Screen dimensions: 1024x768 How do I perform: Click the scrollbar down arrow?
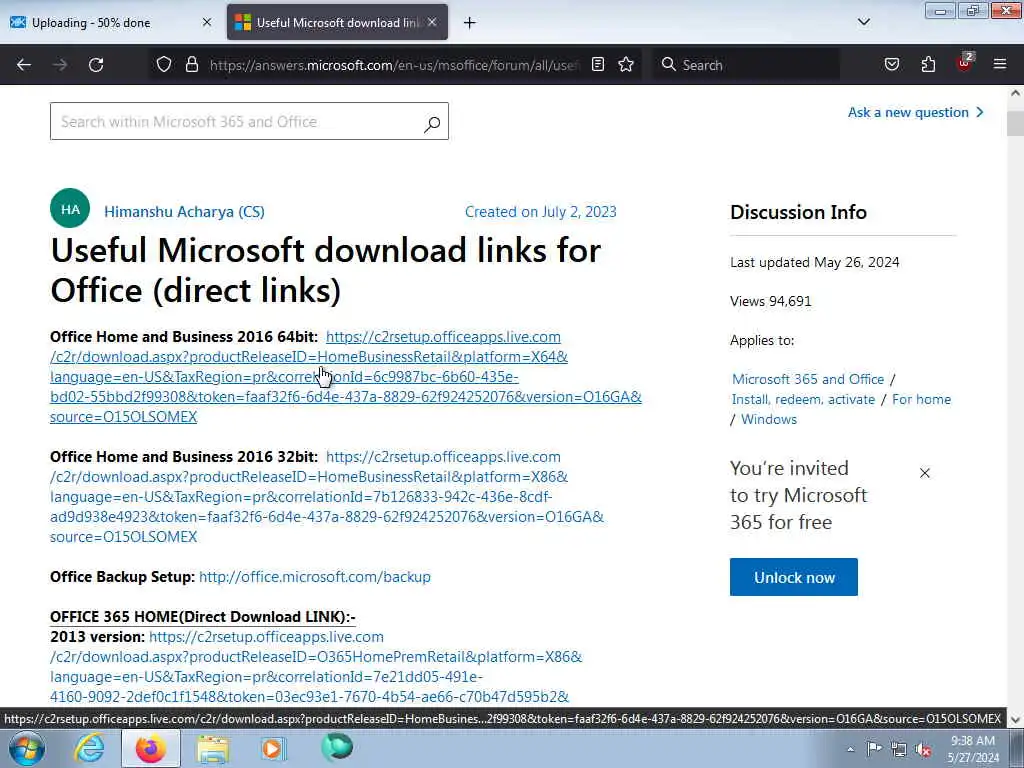pyautogui.click(x=1015, y=720)
